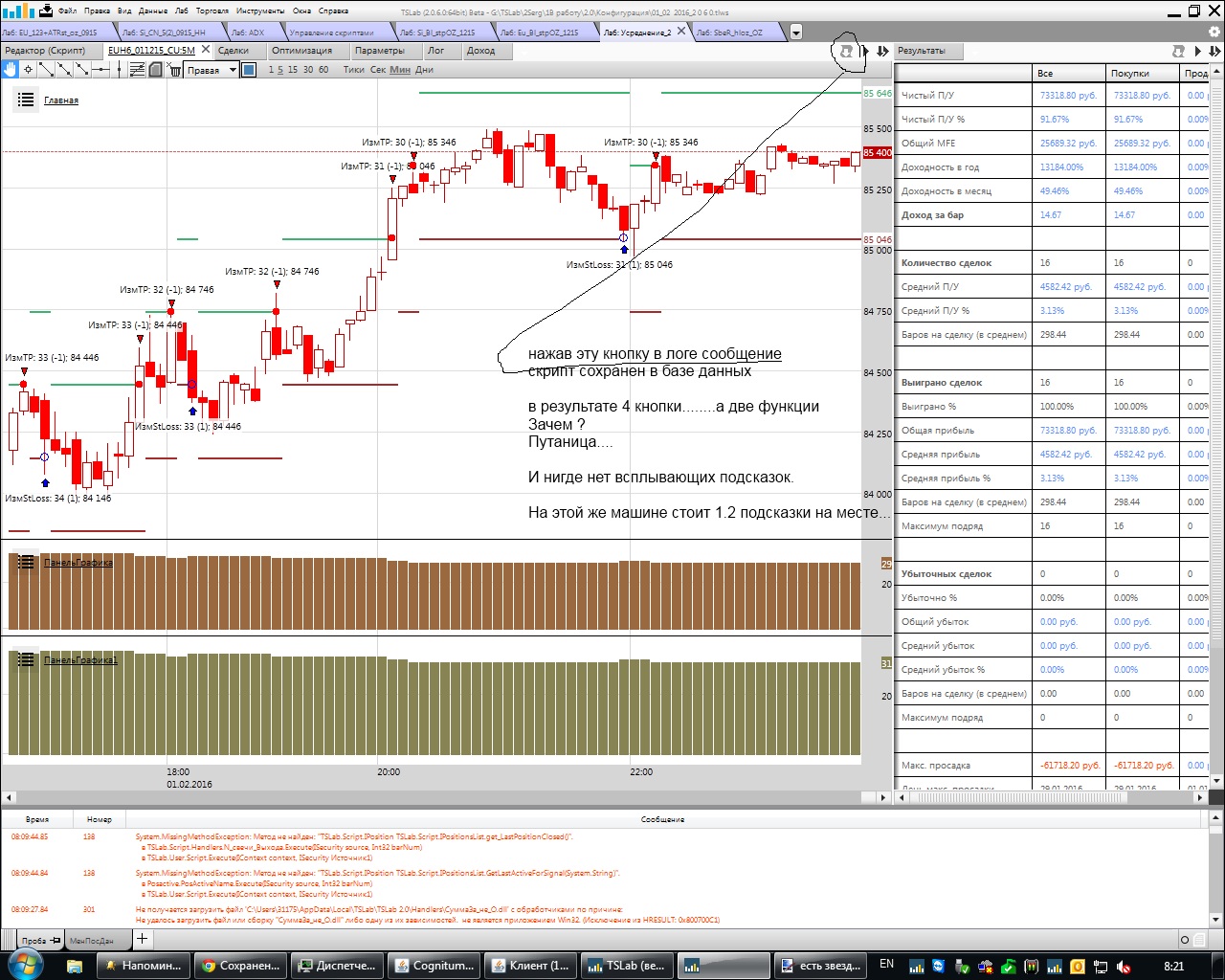Screen dimensions: 1225x980
Task: Open the Данные menu
Action: [x=153, y=11]
